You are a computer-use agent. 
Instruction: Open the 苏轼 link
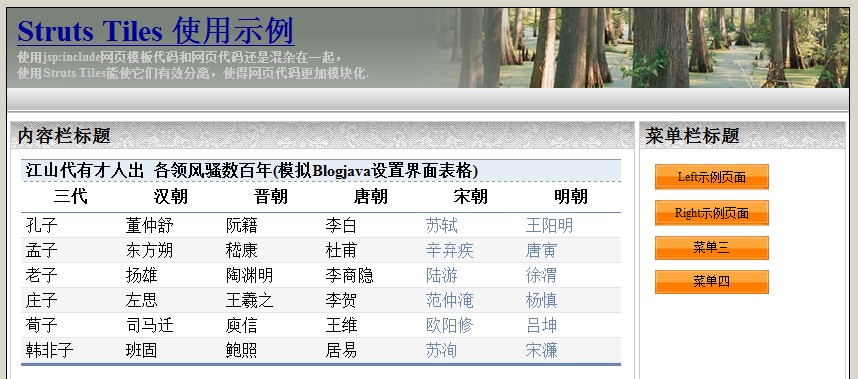tap(442, 225)
